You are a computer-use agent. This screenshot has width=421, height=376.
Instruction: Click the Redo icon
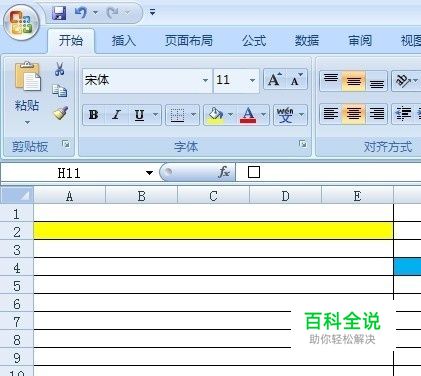click(113, 13)
